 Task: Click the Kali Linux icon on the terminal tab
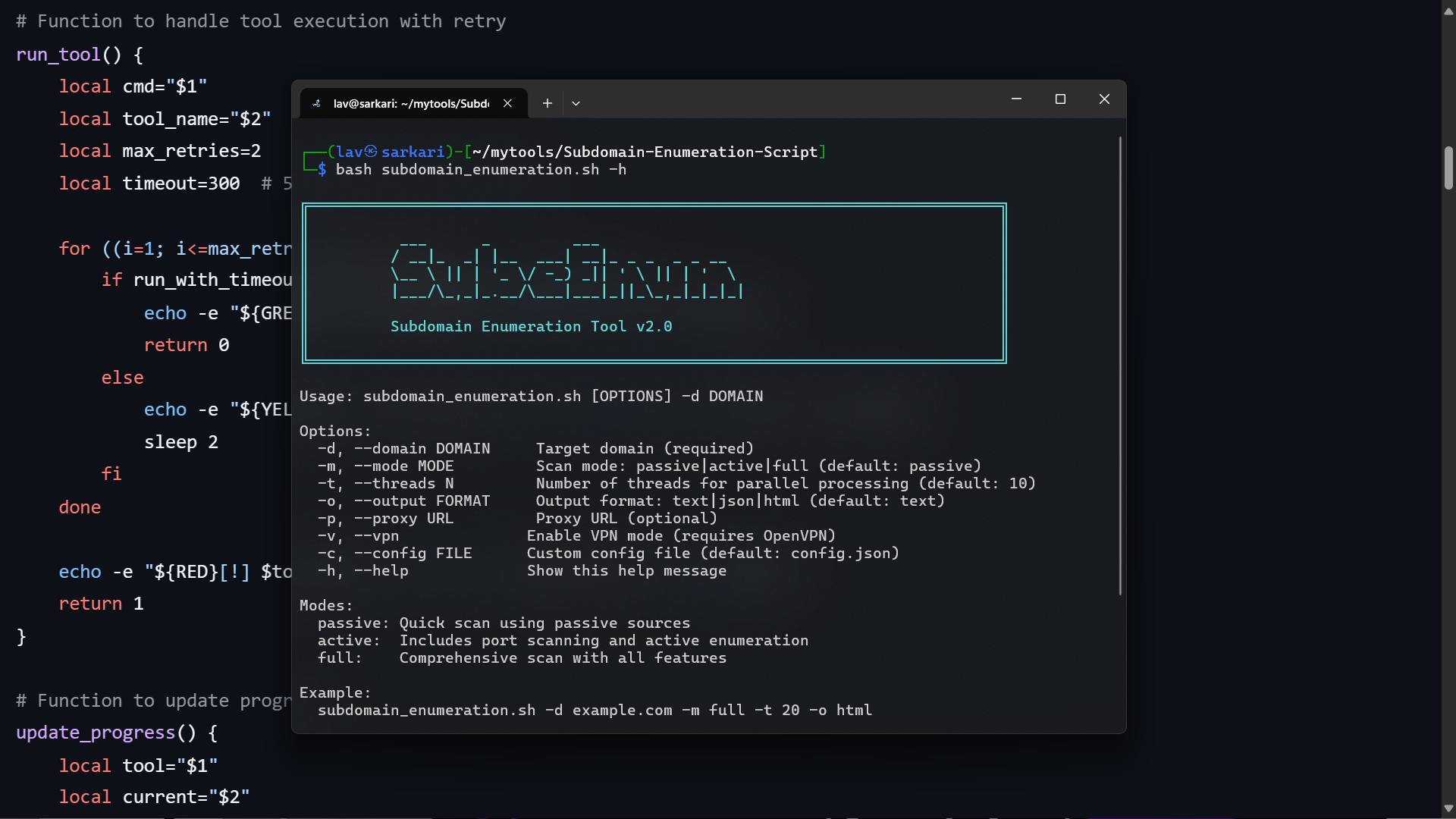[318, 103]
